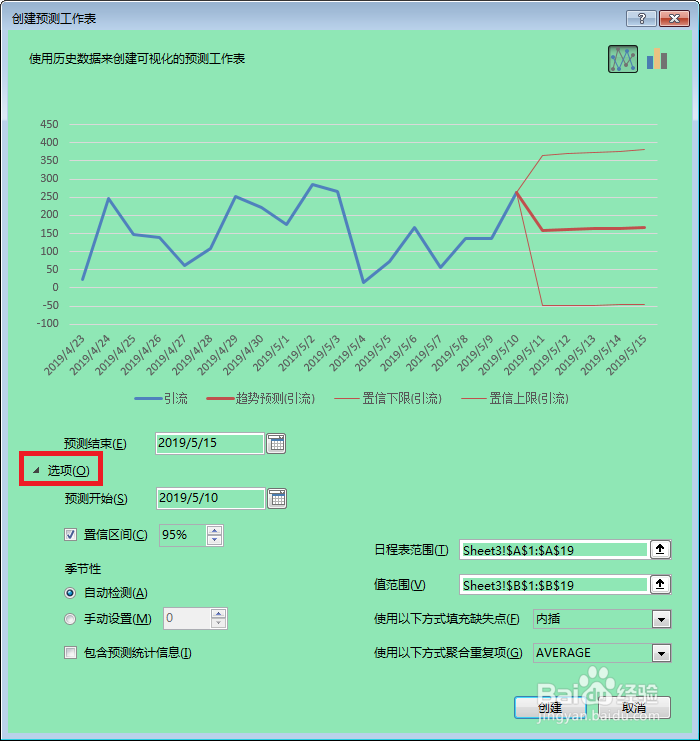Click the help question mark button

[x=641, y=18]
